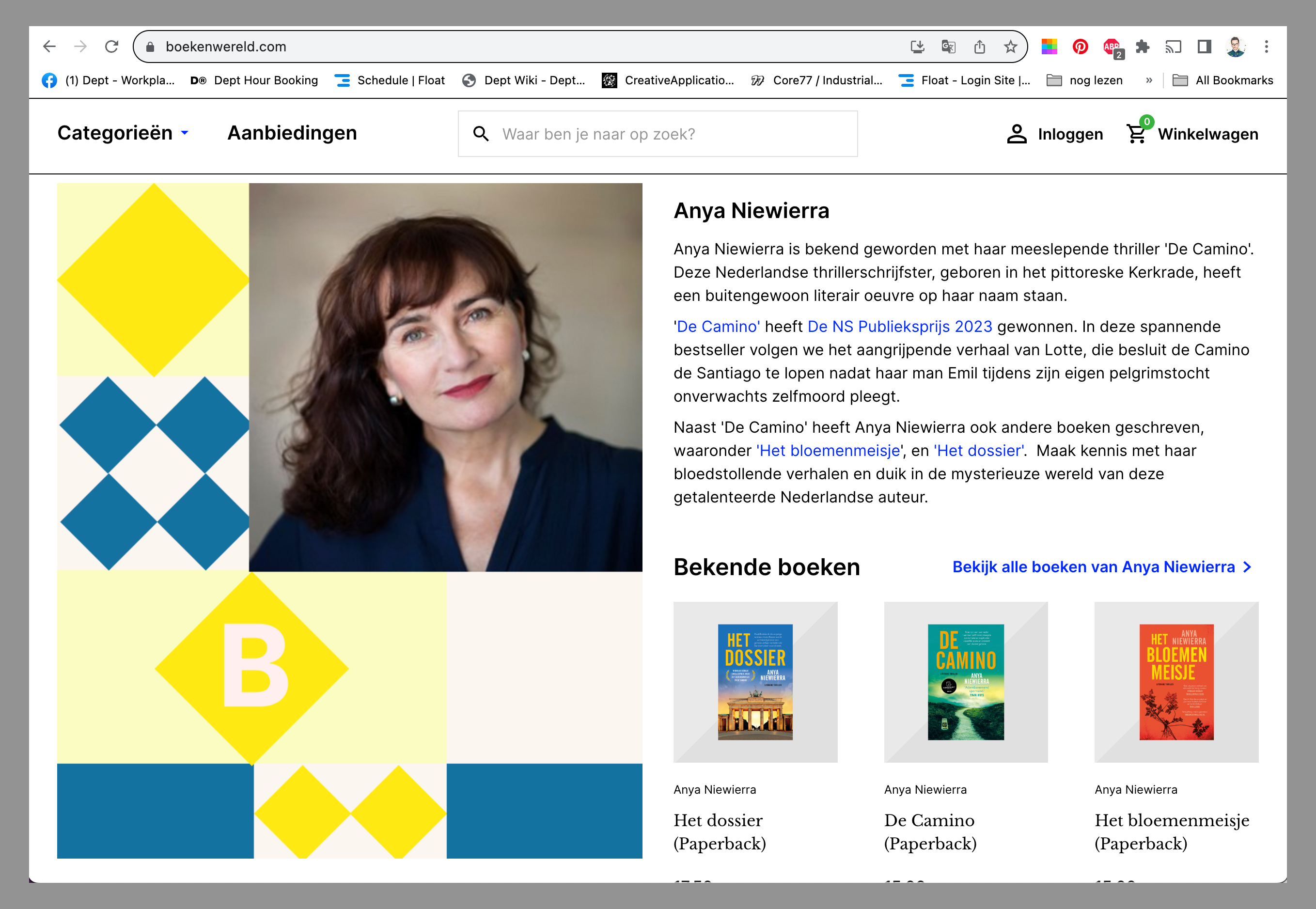Expand the Categorieën dropdown
This screenshot has height=909, width=1316.
click(123, 133)
